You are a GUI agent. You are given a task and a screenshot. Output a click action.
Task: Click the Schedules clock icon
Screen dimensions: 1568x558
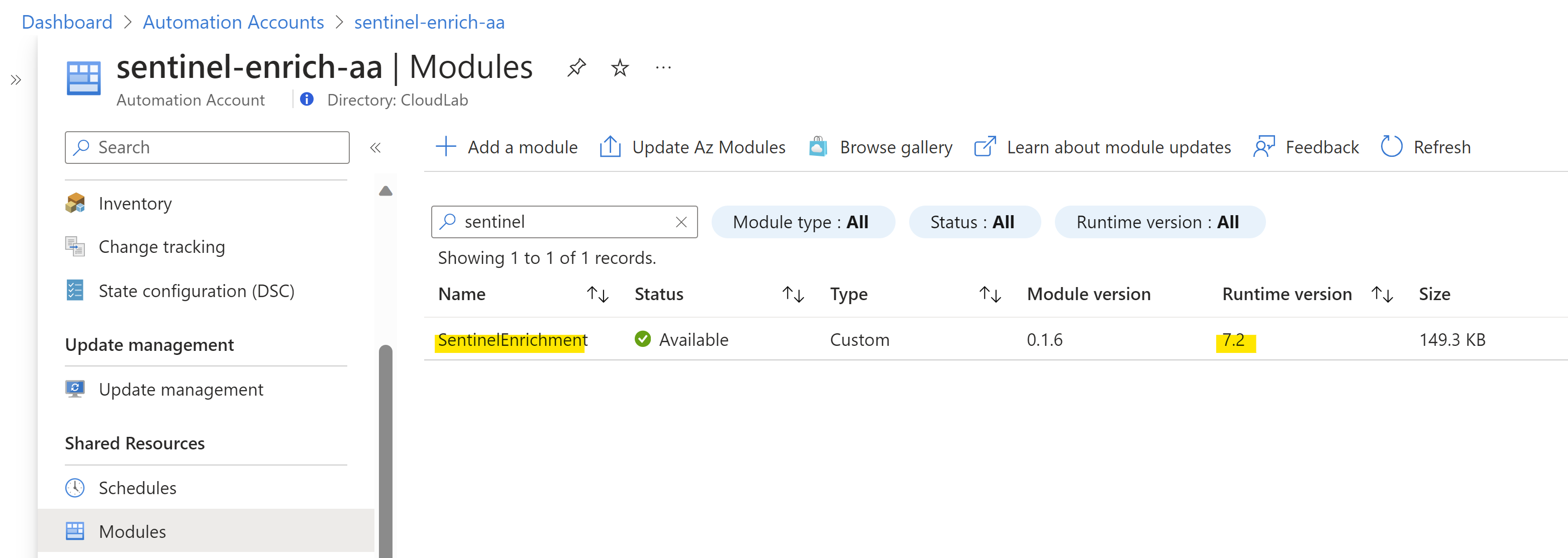[75, 487]
